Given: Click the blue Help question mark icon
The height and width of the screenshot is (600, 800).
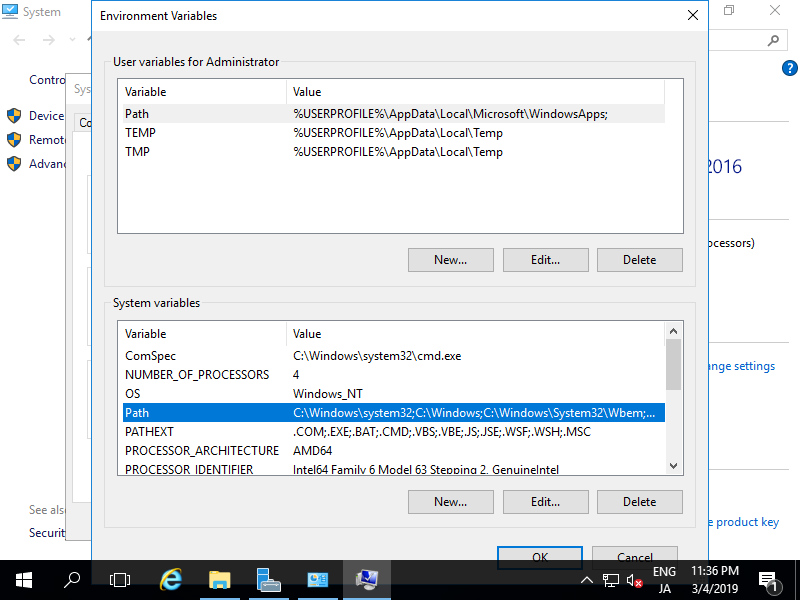Looking at the screenshot, I should pos(789,68).
